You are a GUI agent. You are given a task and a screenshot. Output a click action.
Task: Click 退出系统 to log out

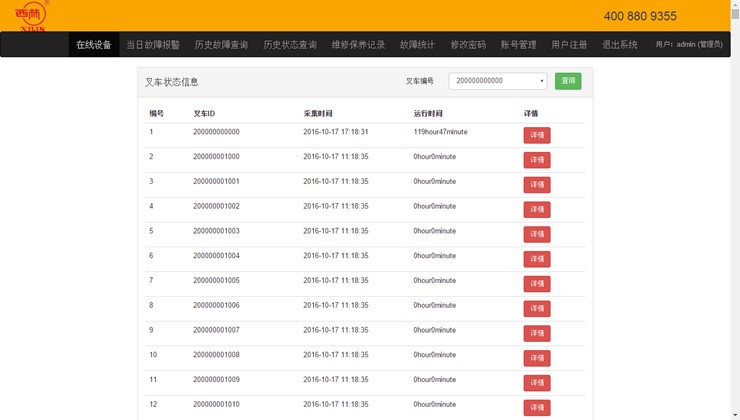620,45
